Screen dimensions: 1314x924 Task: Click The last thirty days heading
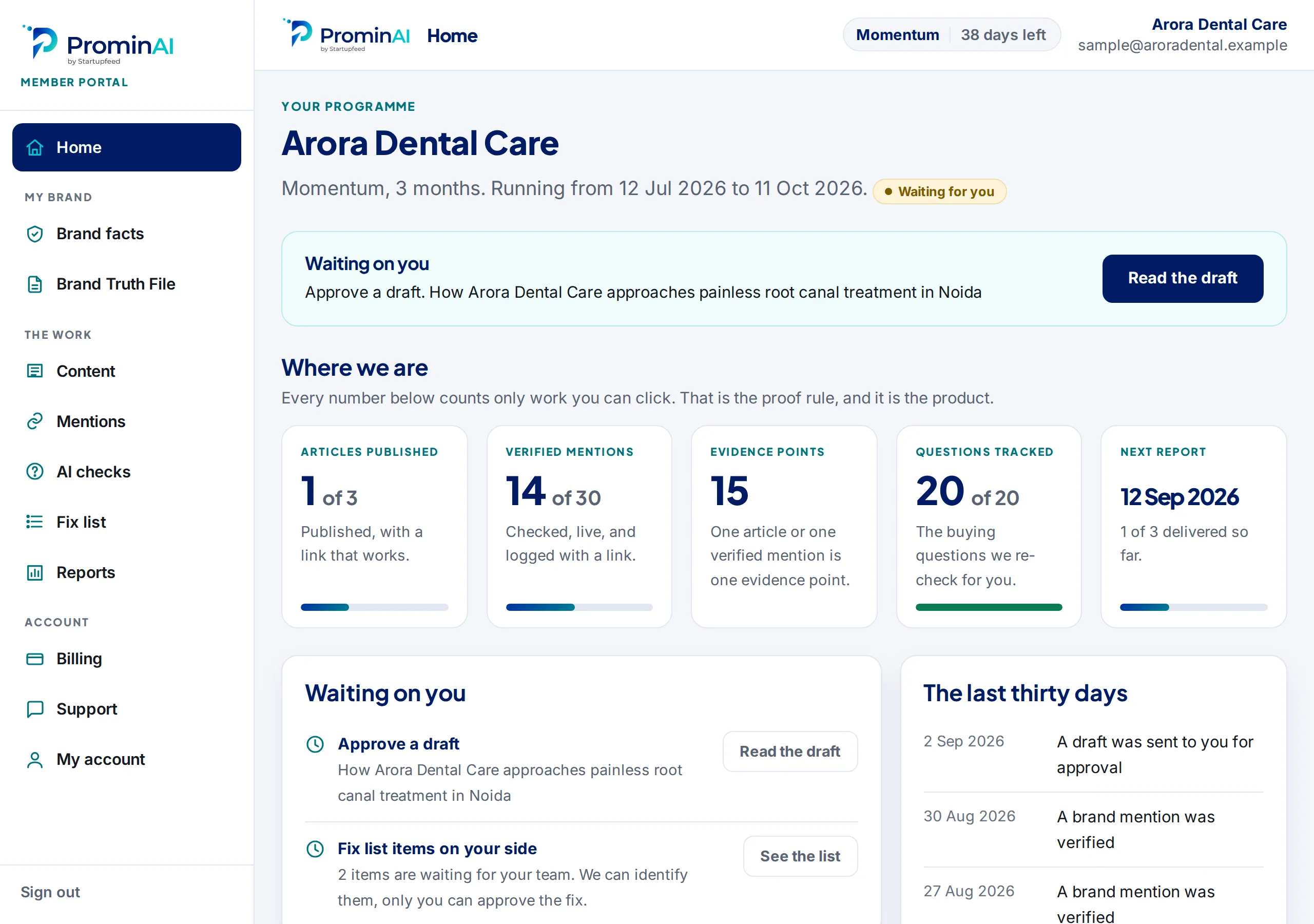(1025, 694)
